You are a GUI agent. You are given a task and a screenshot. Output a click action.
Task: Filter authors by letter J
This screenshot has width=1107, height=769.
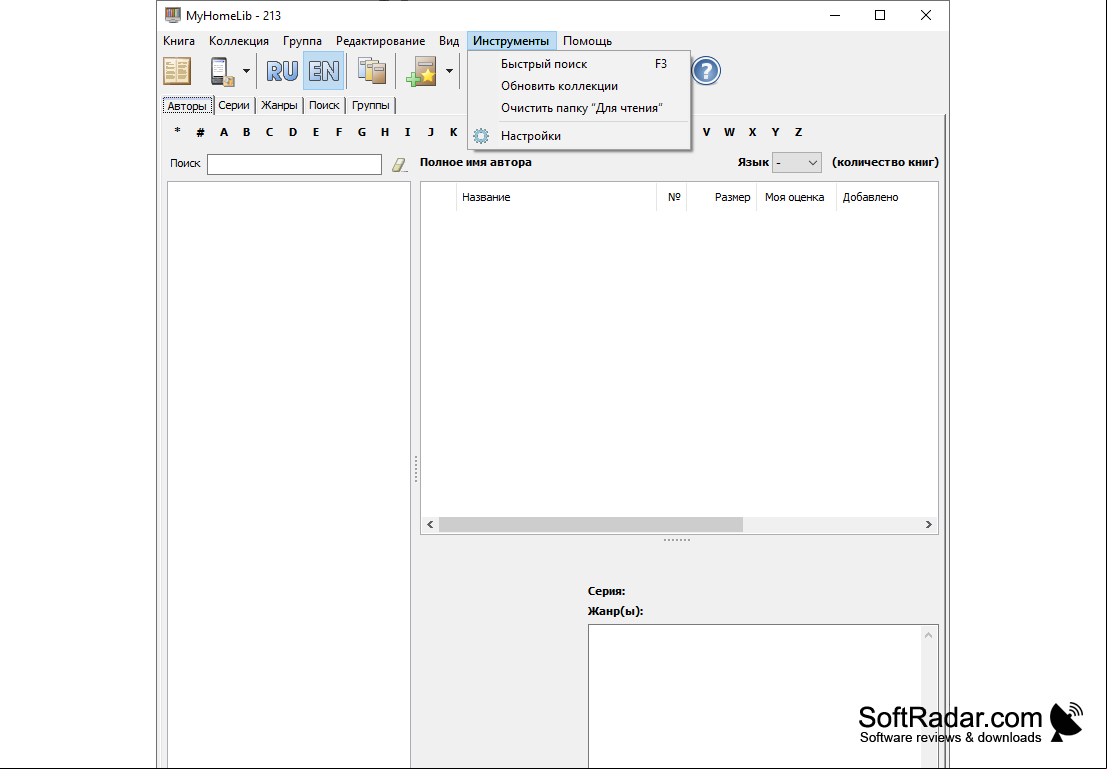(431, 132)
